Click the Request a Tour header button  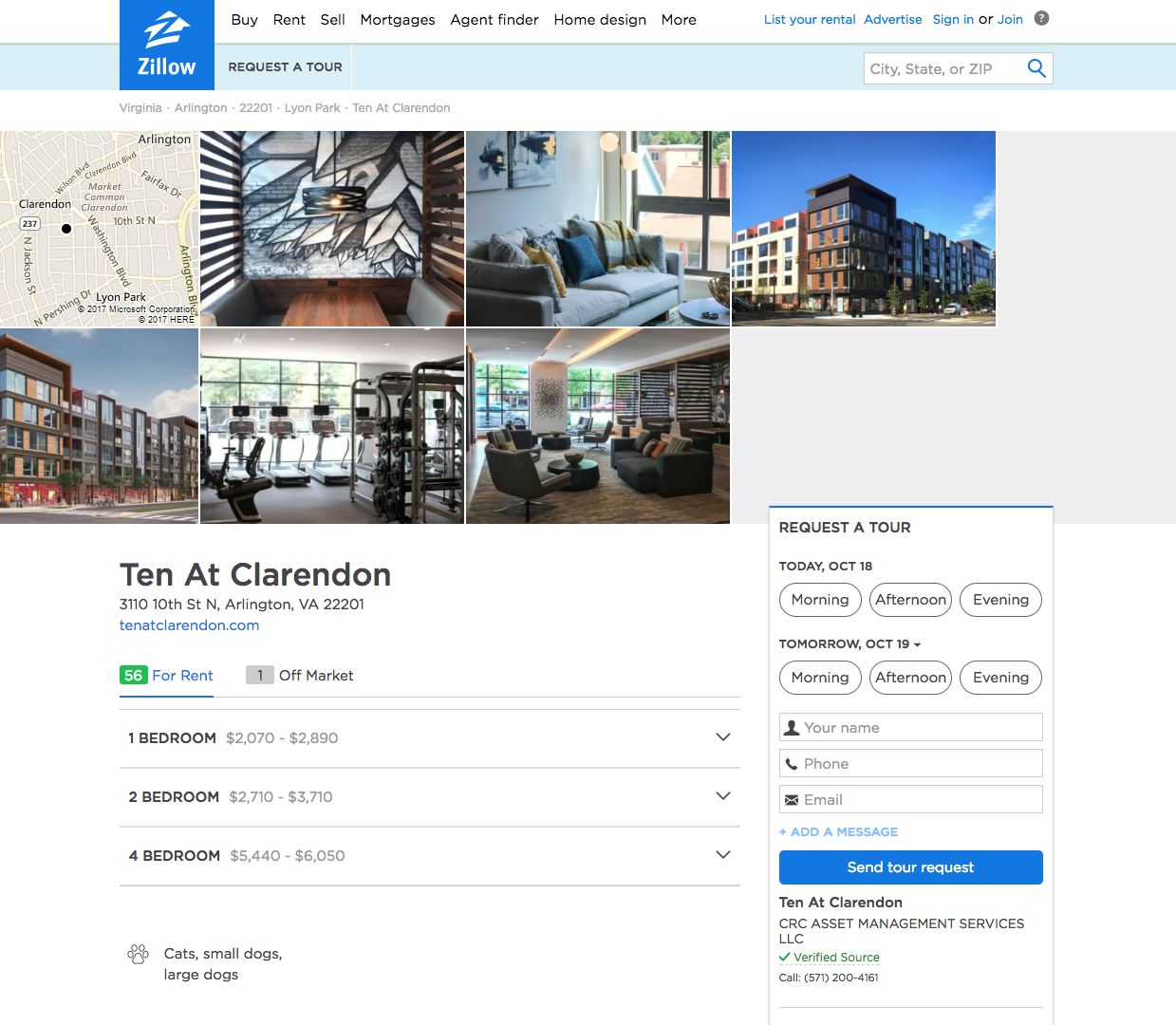285,66
